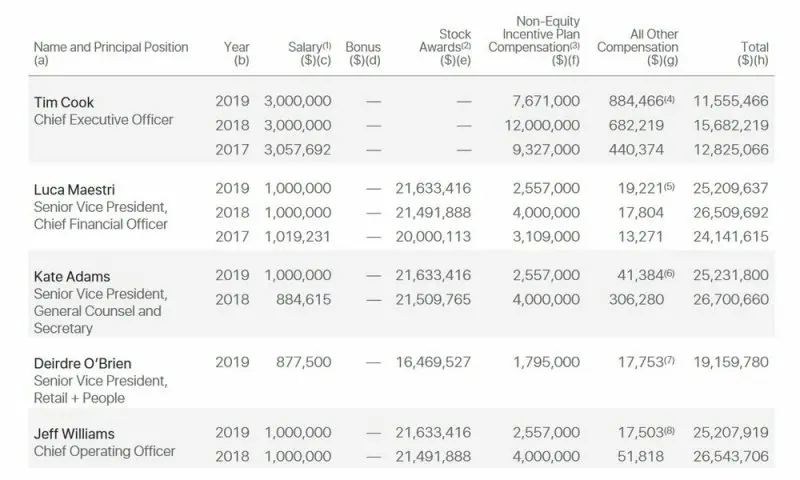The height and width of the screenshot is (480, 800).
Task: Select the Jeff Williams name
Action: (74, 434)
